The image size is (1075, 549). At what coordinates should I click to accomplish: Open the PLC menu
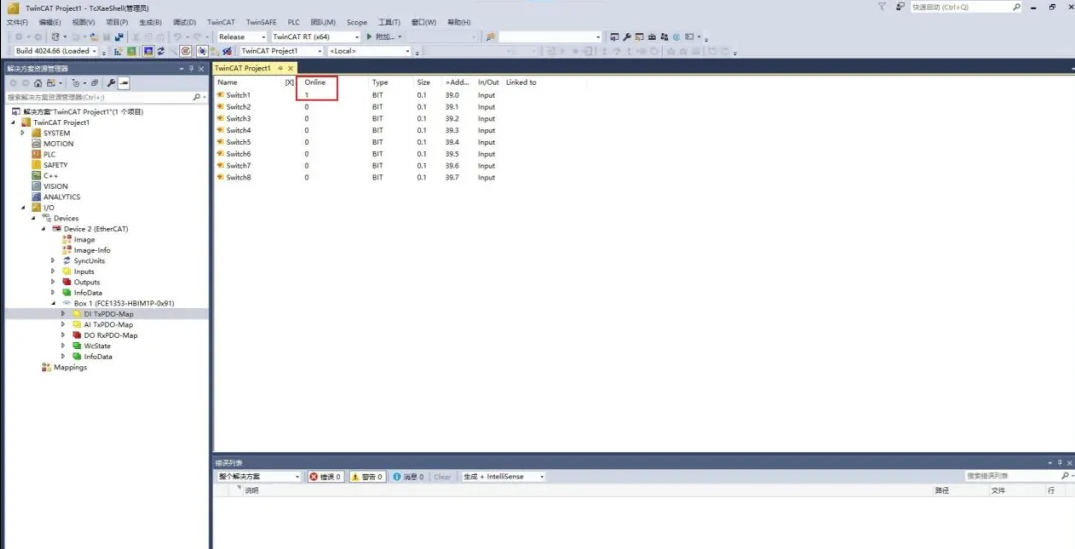[293, 23]
